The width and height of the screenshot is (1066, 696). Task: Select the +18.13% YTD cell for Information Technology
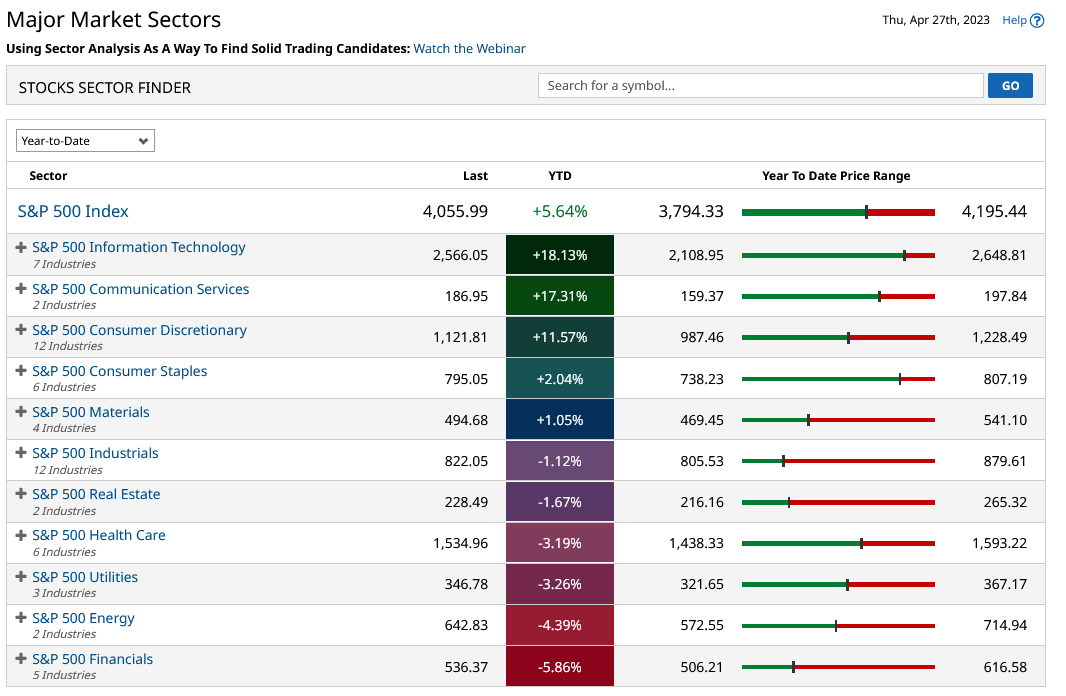pos(559,254)
